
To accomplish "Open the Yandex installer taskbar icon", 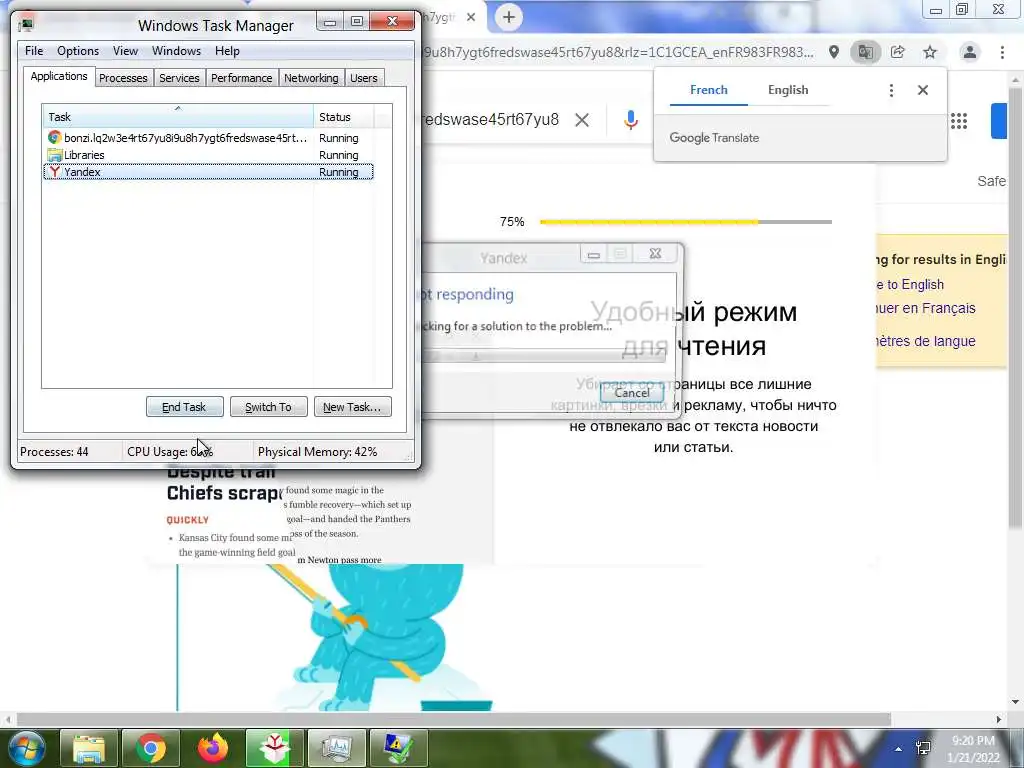I will [274, 748].
